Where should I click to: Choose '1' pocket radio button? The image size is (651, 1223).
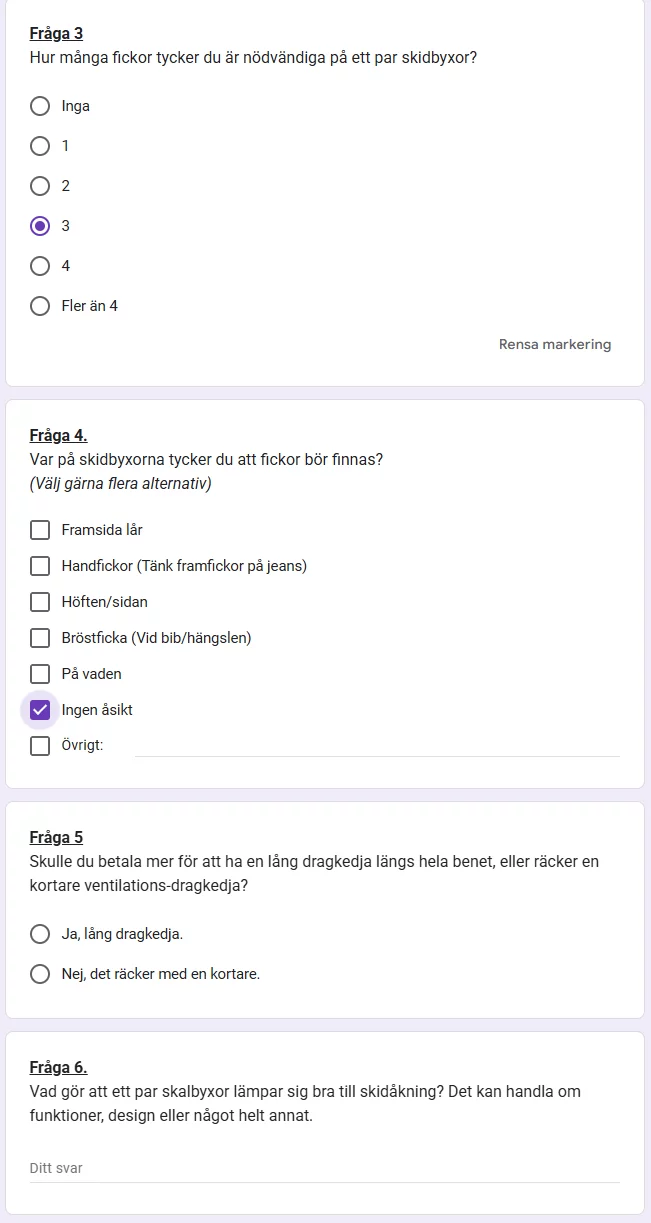[40, 146]
